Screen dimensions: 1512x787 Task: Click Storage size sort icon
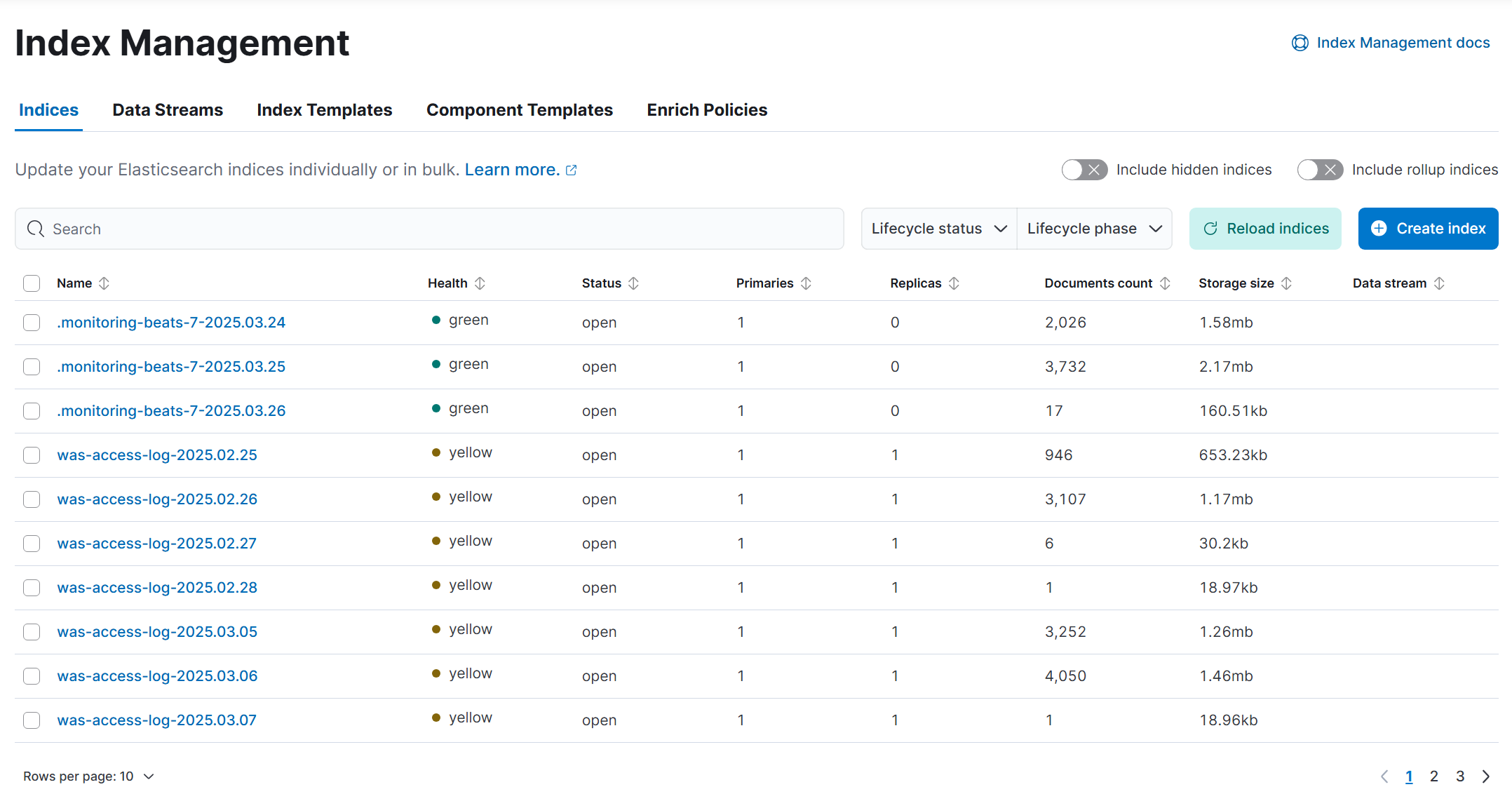pos(1286,283)
